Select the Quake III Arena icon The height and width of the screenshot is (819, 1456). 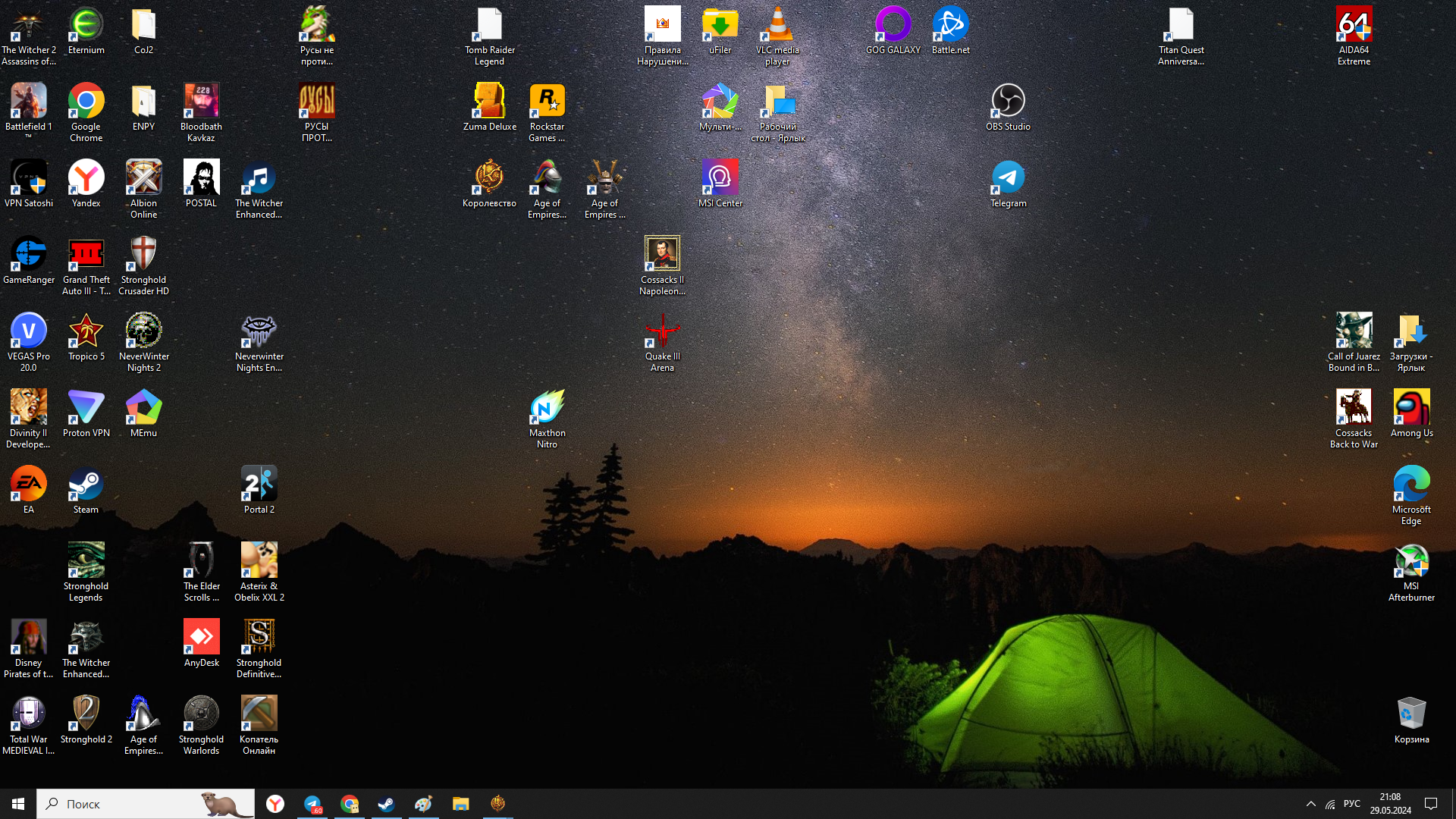pos(663,331)
